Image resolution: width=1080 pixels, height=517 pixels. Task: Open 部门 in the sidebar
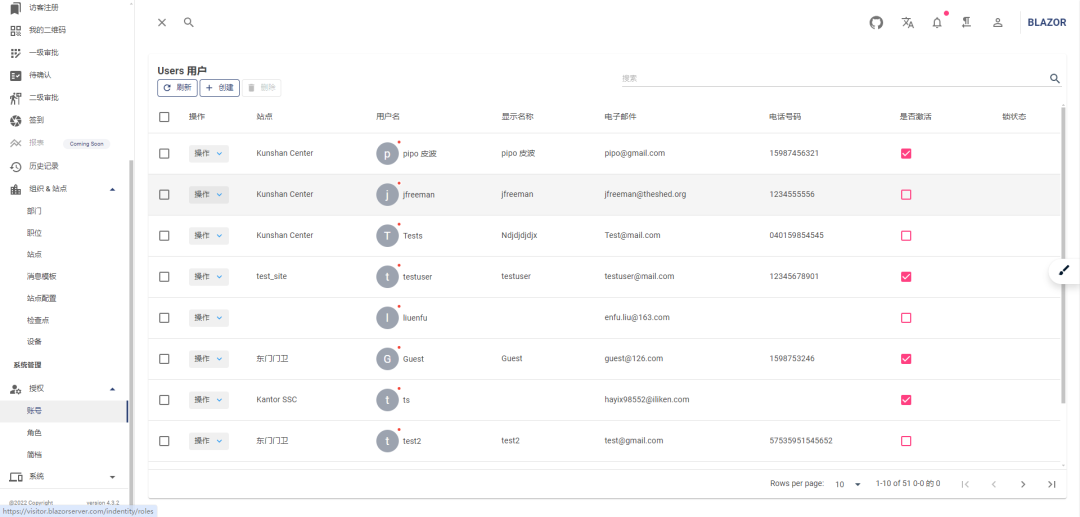pyautogui.click(x=34, y=211)
